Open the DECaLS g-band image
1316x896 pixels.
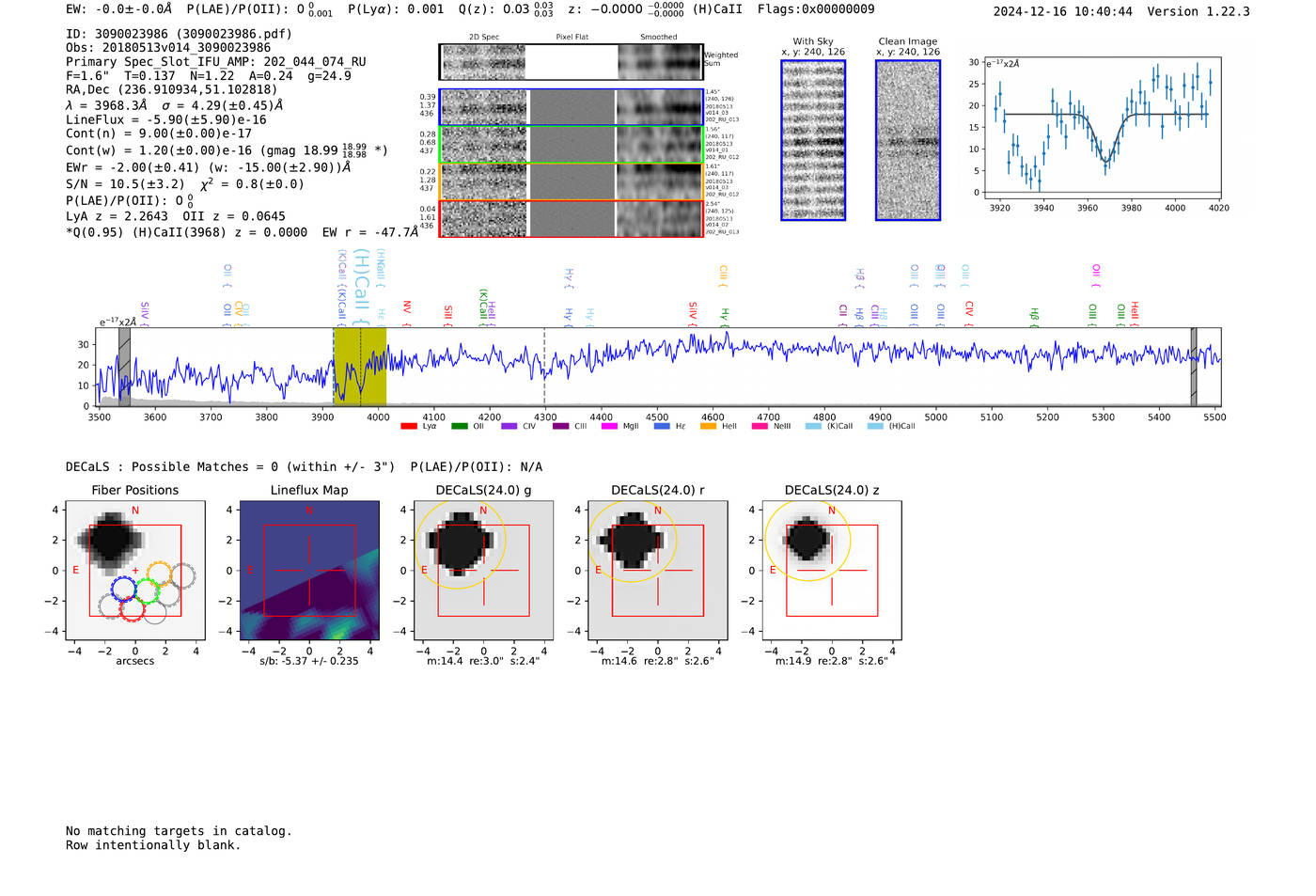click(483, 570)
